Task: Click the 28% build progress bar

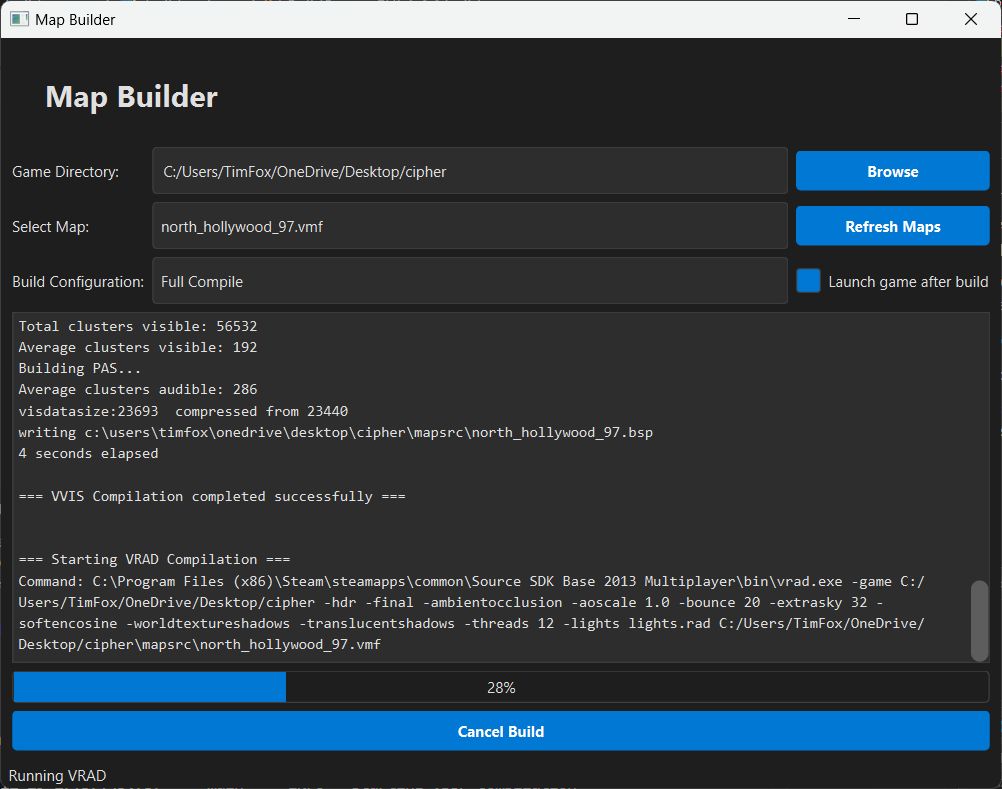Action: click(500, 688)
